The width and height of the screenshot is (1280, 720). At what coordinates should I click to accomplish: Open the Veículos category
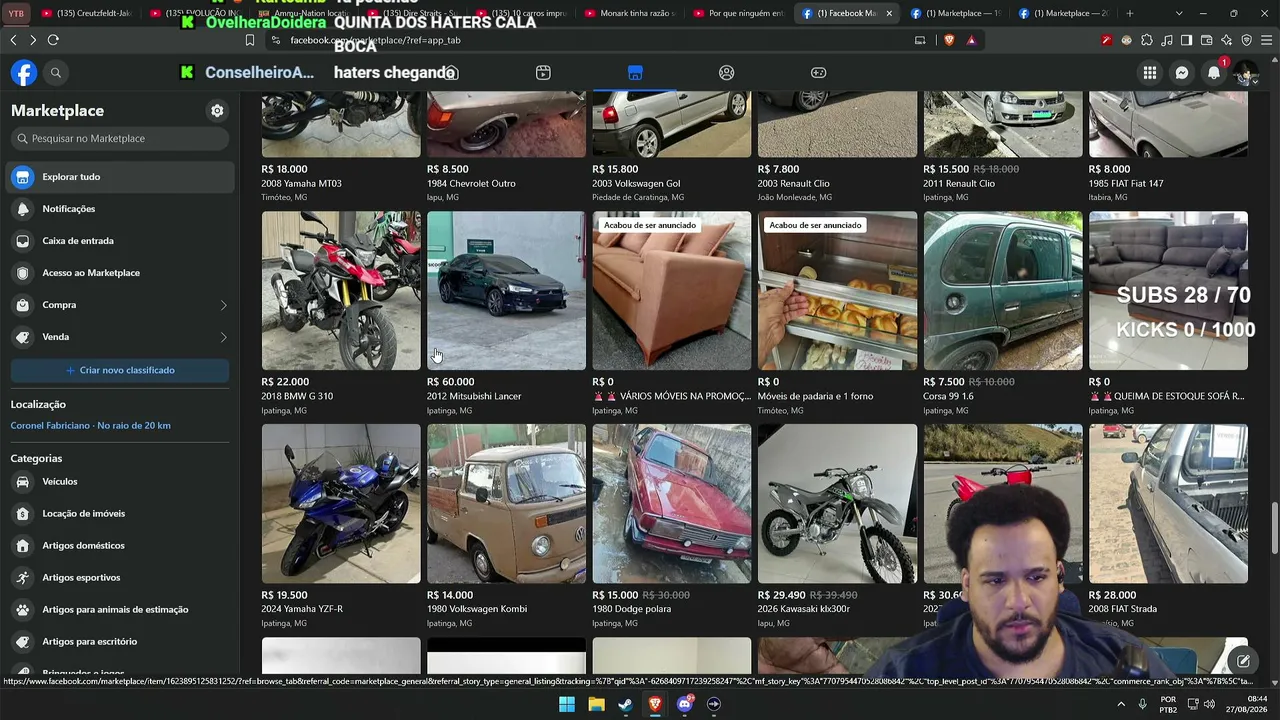pyautogui.click(x=120, y=482)
